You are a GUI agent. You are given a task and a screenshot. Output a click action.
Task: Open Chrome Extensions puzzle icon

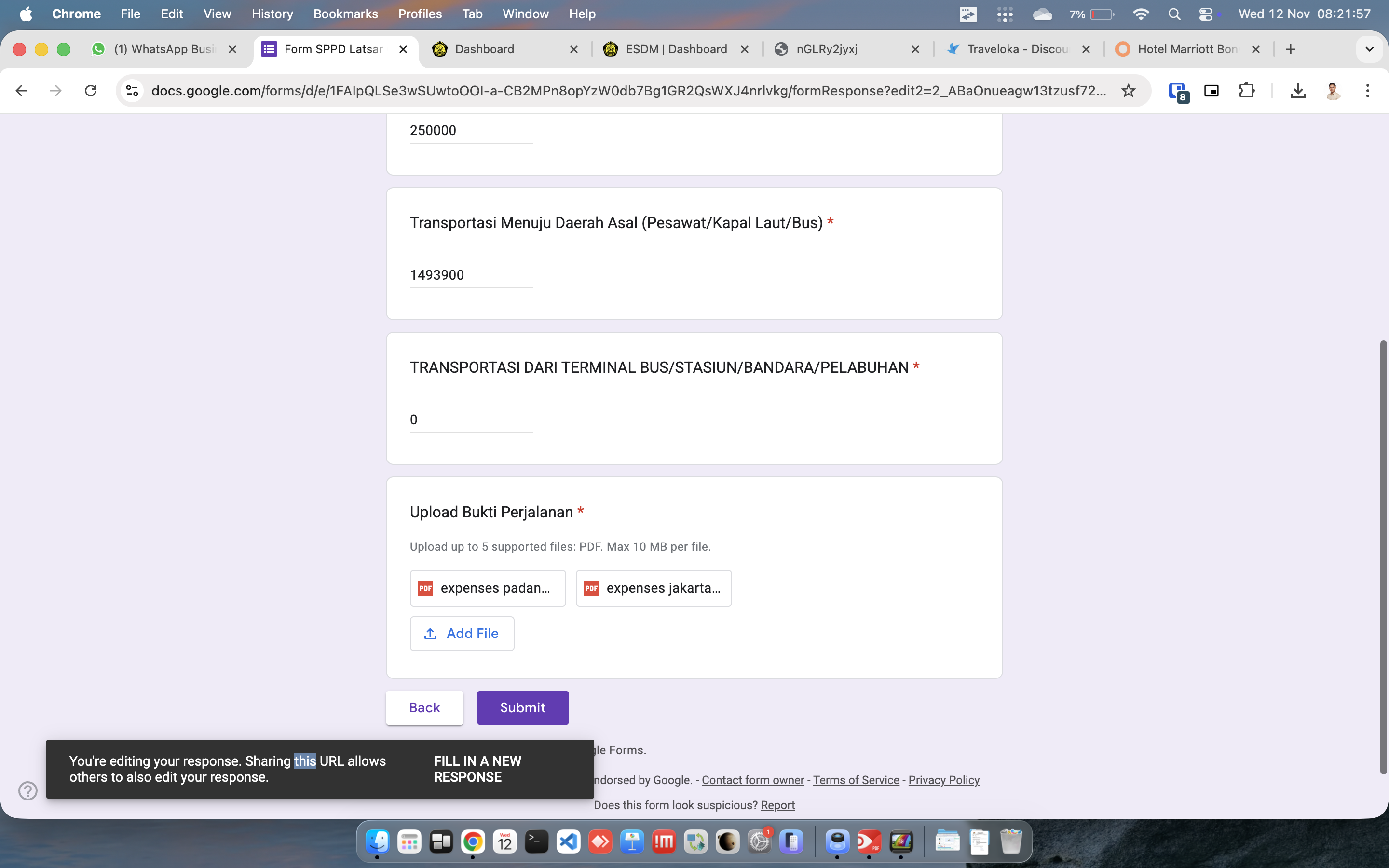pos(1246,91)
